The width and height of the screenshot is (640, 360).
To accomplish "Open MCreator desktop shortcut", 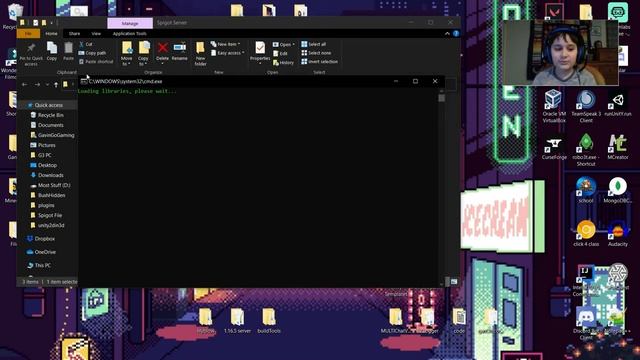I will tap(618, 147).
